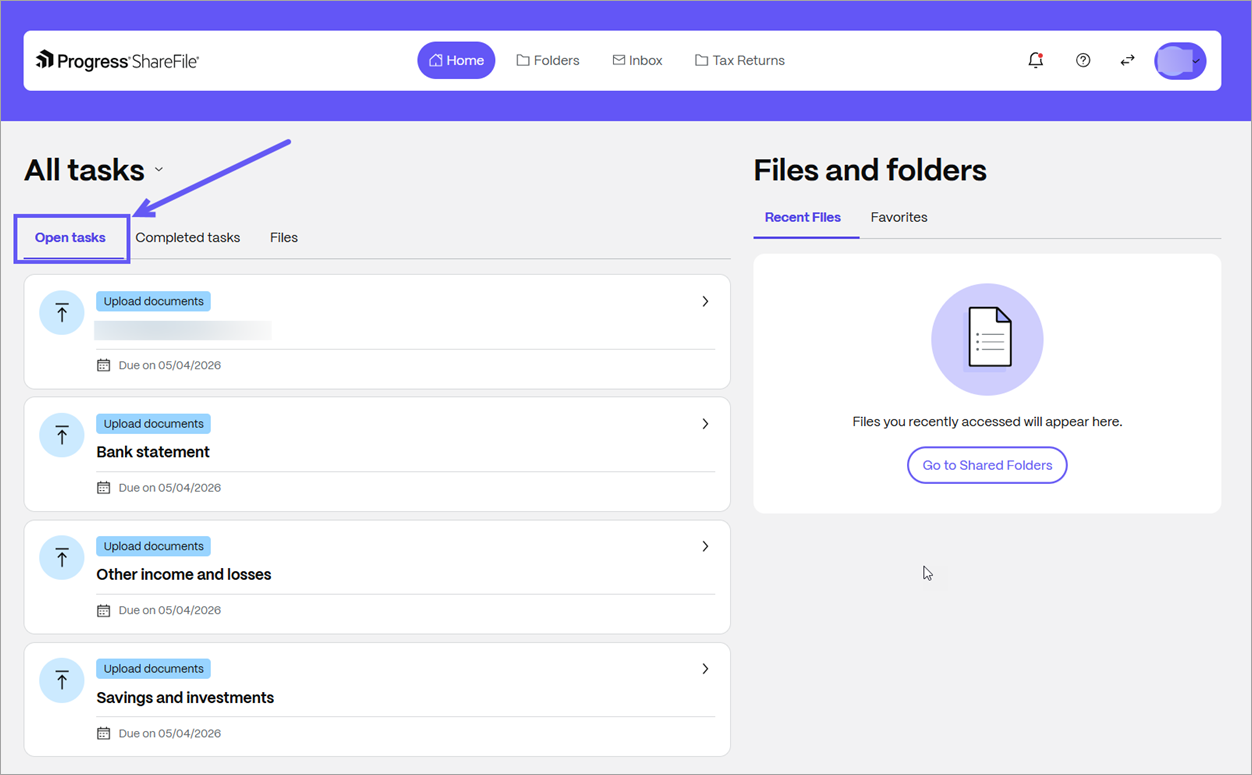Click Go to Shared Folders
1252x775 pixels.
[987, 464]
